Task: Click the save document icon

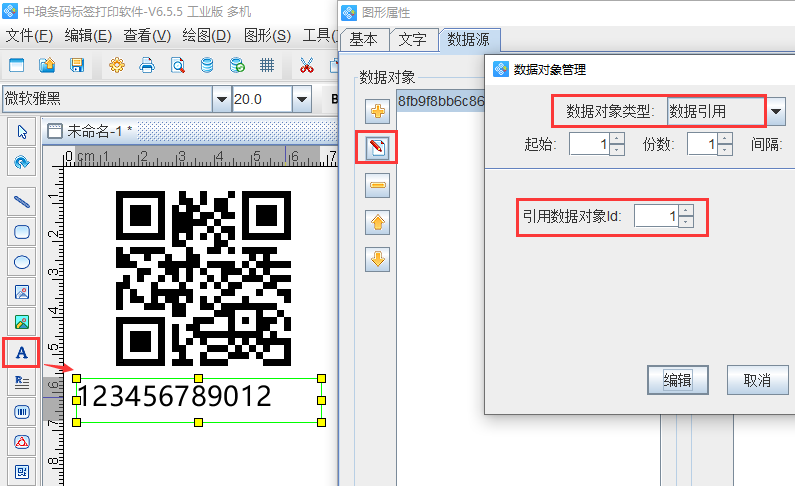Action: tap(77, 66)
